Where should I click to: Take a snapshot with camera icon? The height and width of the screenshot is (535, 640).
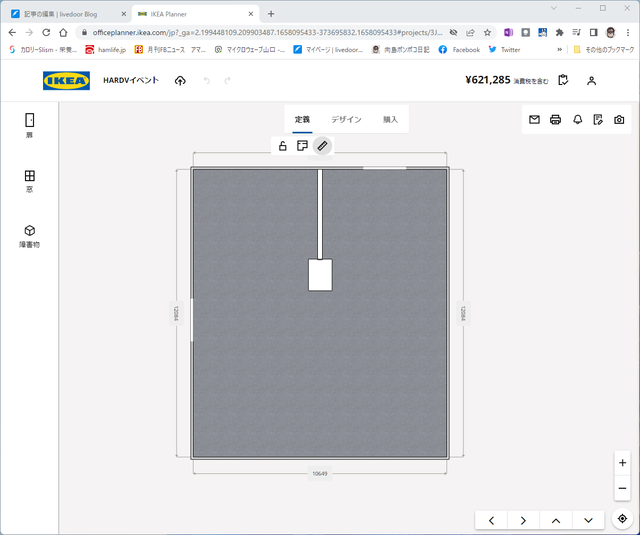tap(619, 120)
